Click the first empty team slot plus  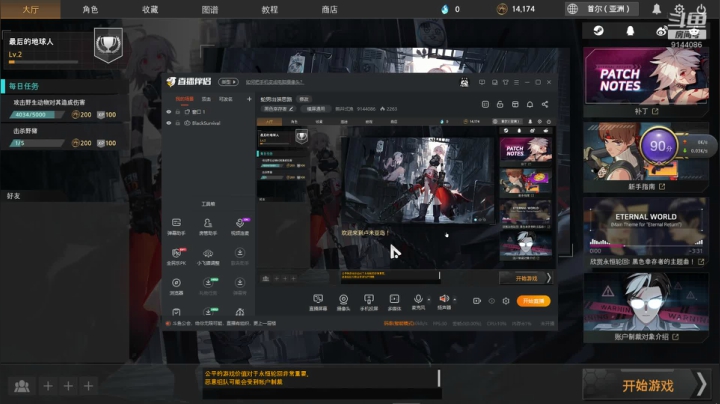tap(48, 386)
